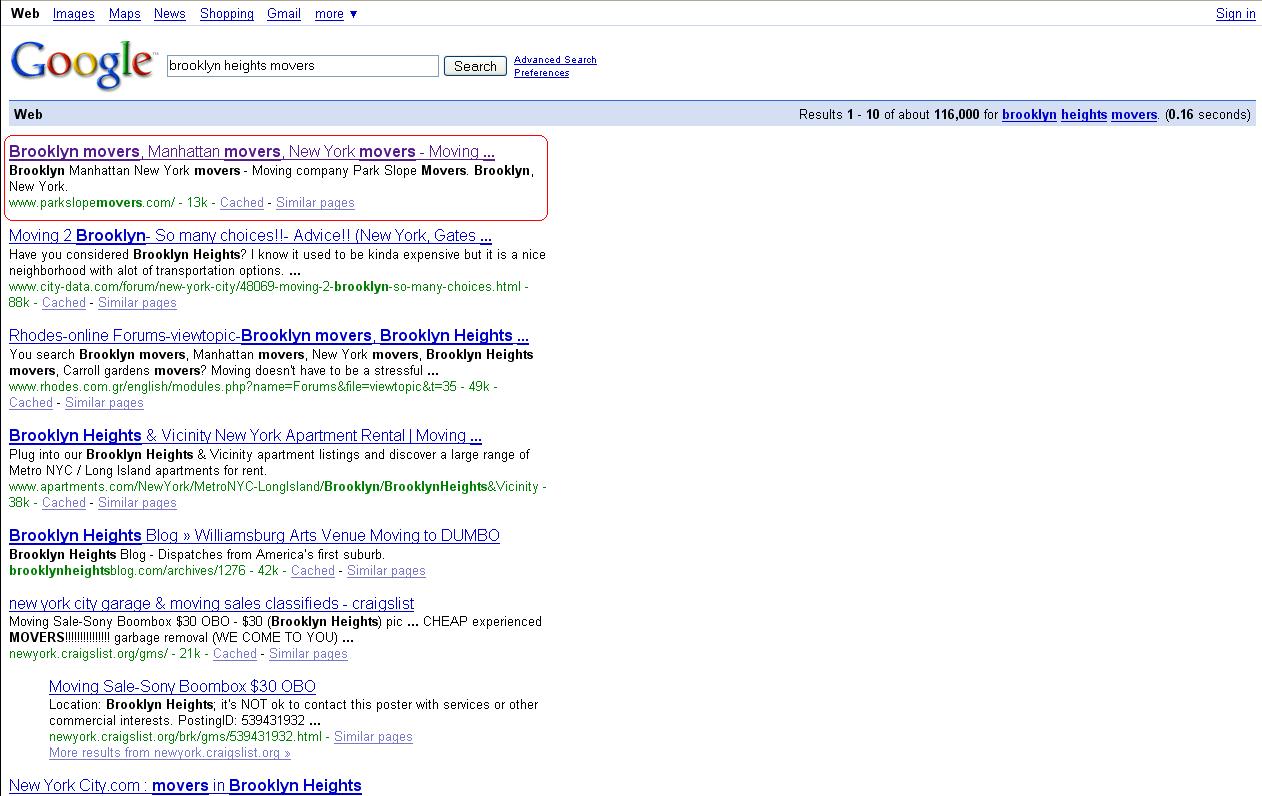This screenshot has height=796, width=1262.
Task: Open Advanced Search link
Action: [x=555, y=60]
